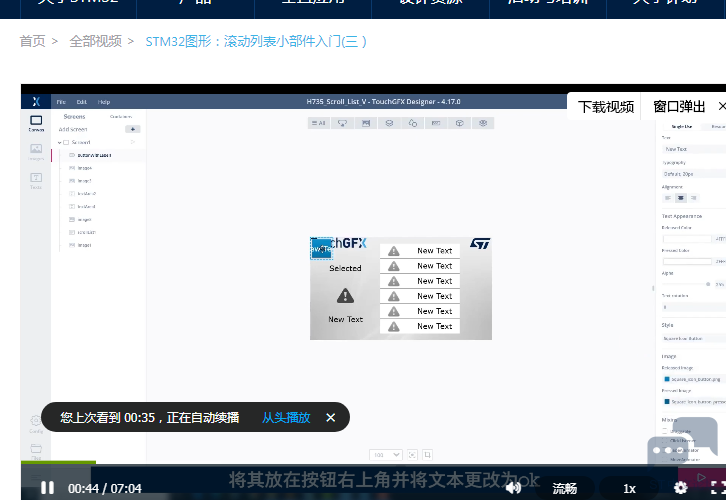Click the selected blue button widget on the canvas
Viewport: 726px width, 500px height.
tap(321, 249)
